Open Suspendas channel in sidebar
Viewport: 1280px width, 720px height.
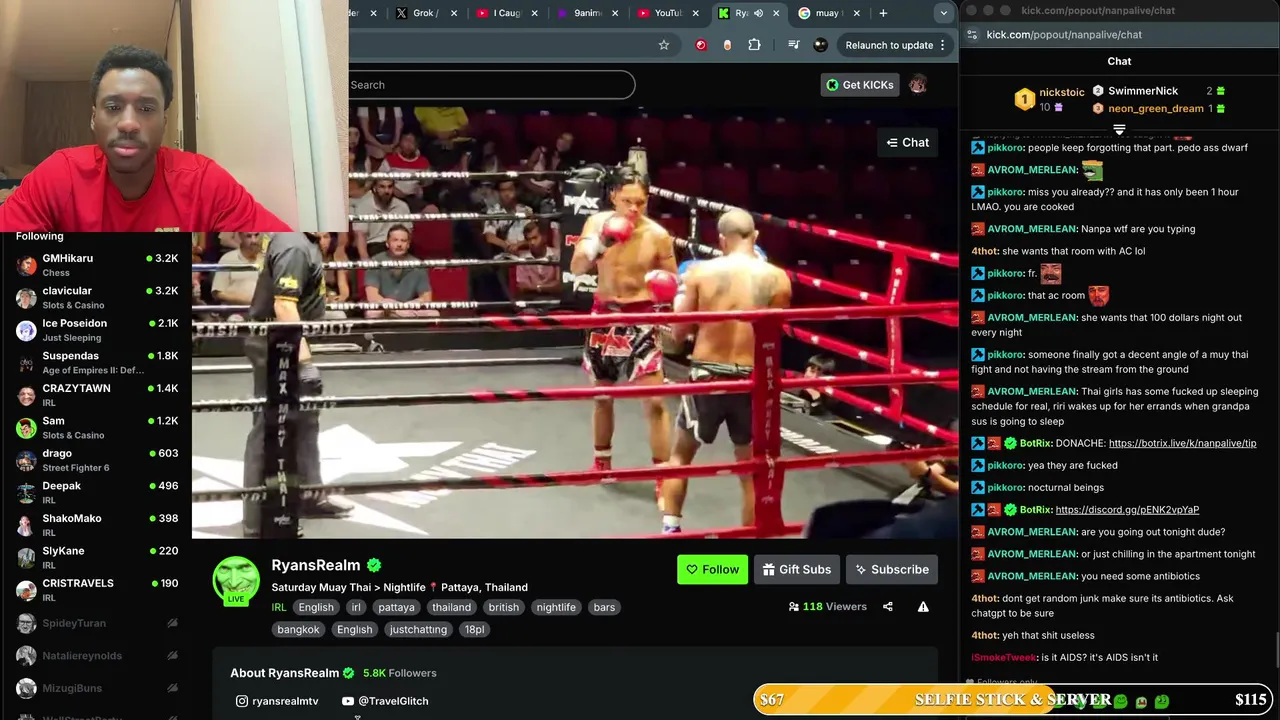pyautogui.click(x=97, y=362)
